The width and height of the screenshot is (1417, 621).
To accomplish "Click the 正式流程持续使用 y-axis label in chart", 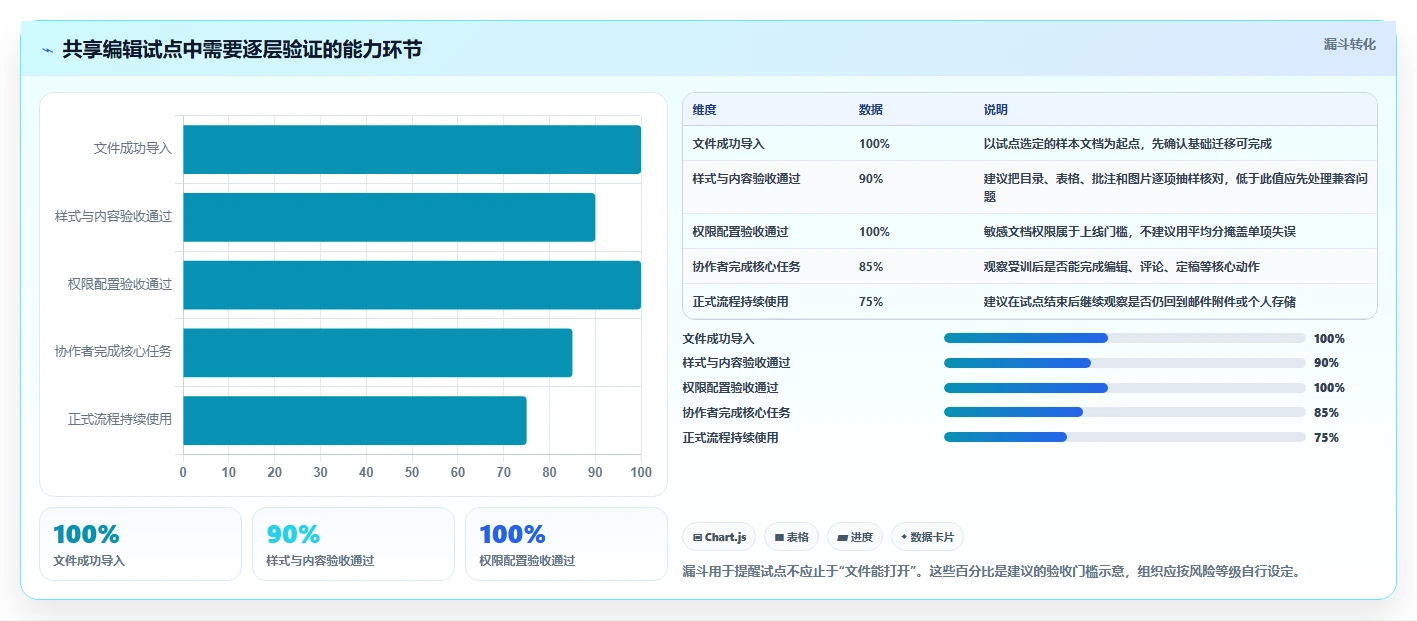I will (120, 420).
